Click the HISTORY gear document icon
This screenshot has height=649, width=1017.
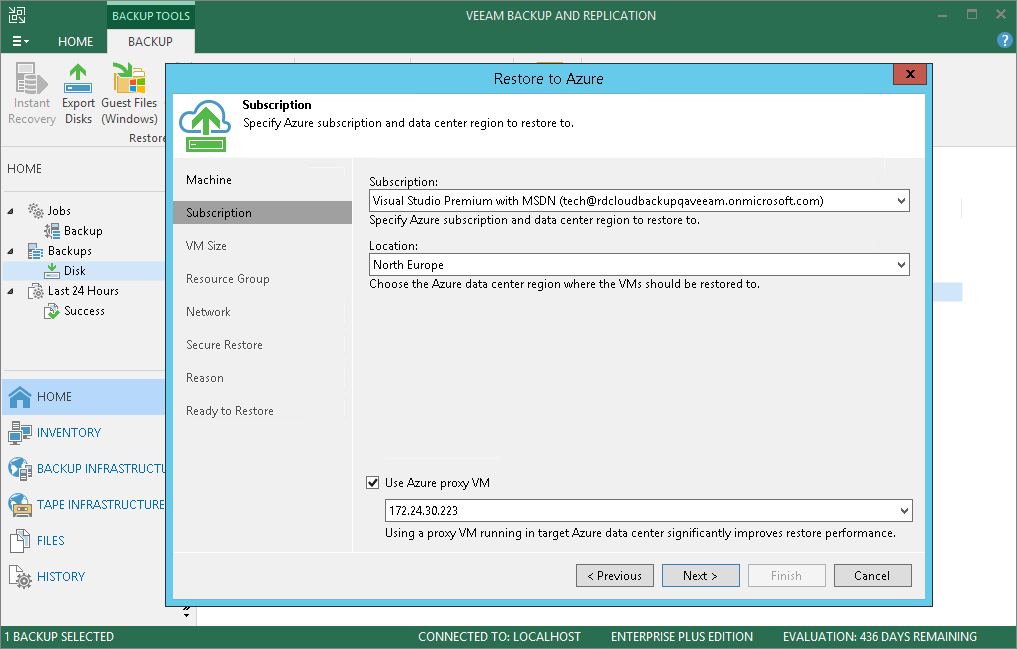(20, 576)
